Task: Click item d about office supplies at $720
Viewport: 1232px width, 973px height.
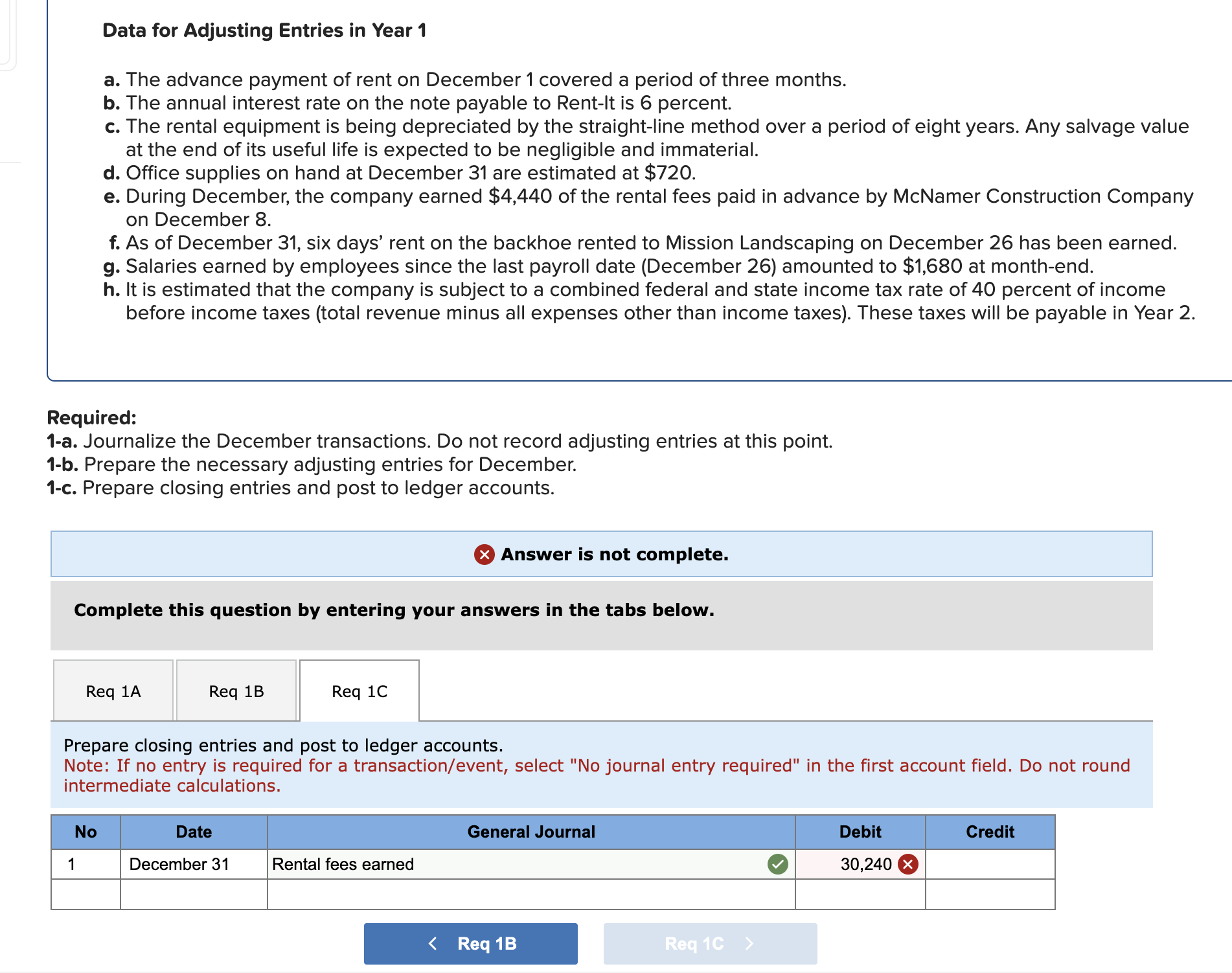Action: 400,173
